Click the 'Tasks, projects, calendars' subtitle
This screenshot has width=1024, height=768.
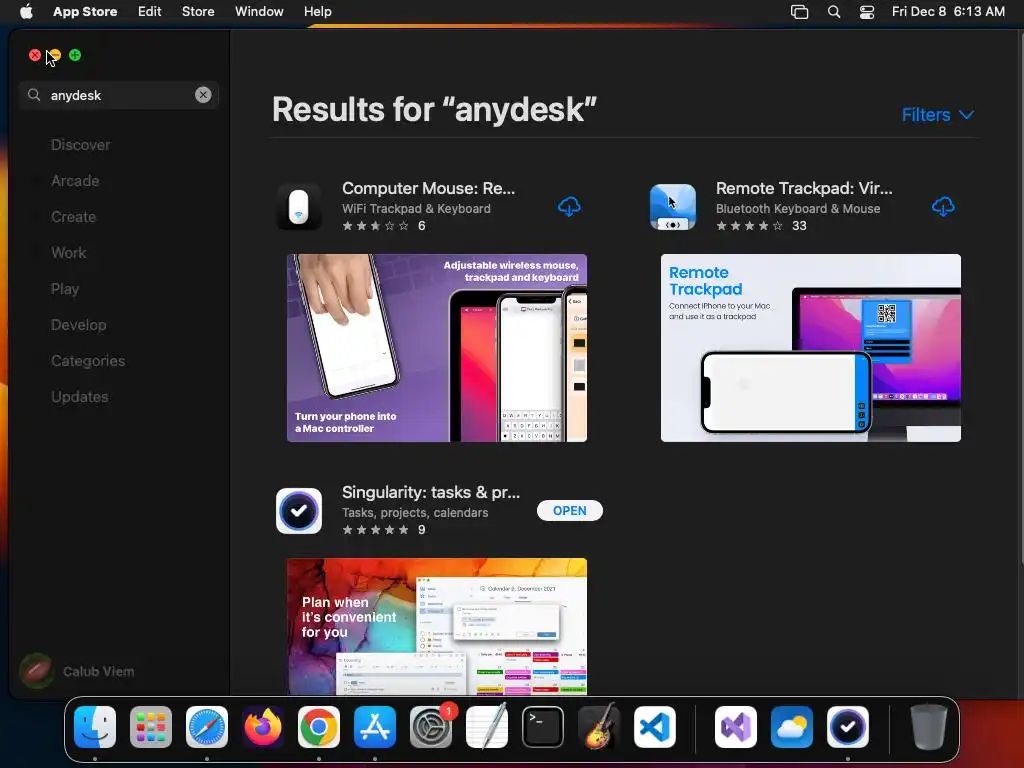(x=415, y=513)
